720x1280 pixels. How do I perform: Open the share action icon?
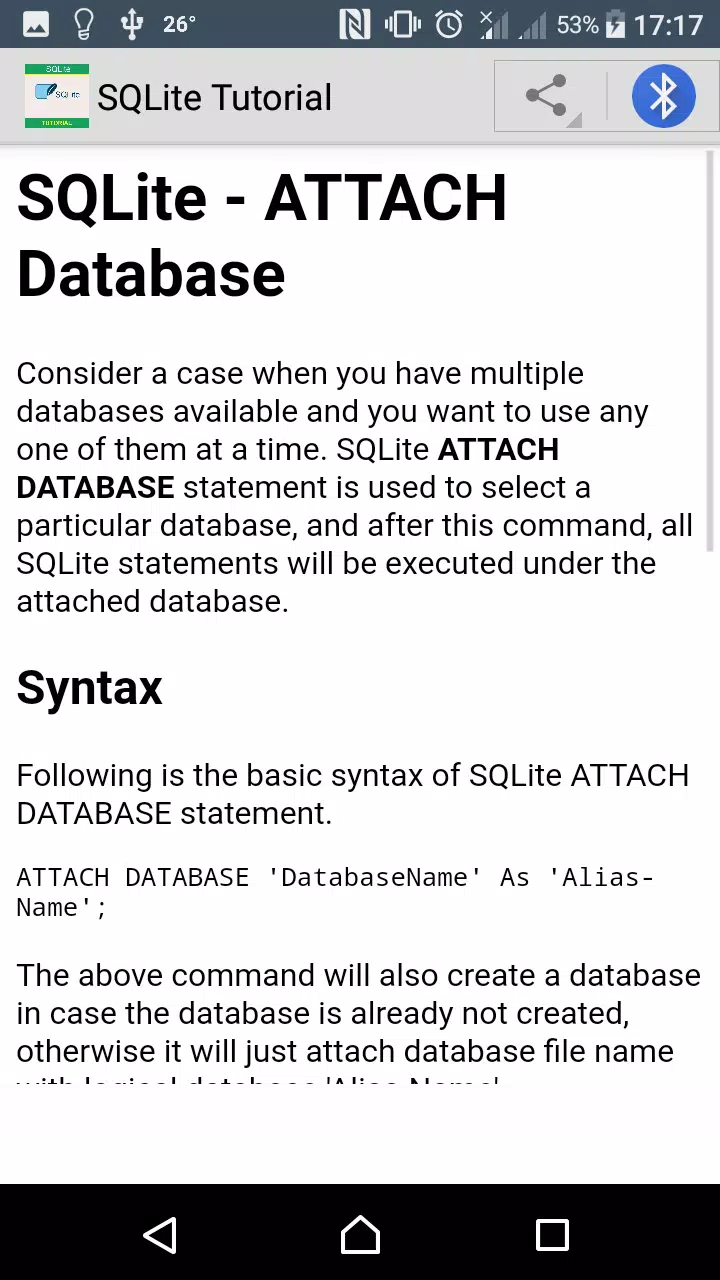(546, 96)
